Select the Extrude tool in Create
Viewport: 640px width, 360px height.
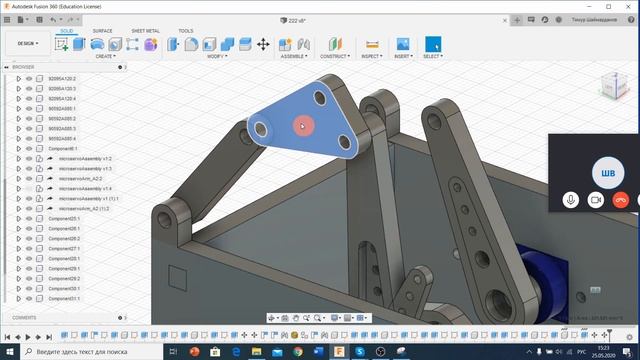pos(79,44)
